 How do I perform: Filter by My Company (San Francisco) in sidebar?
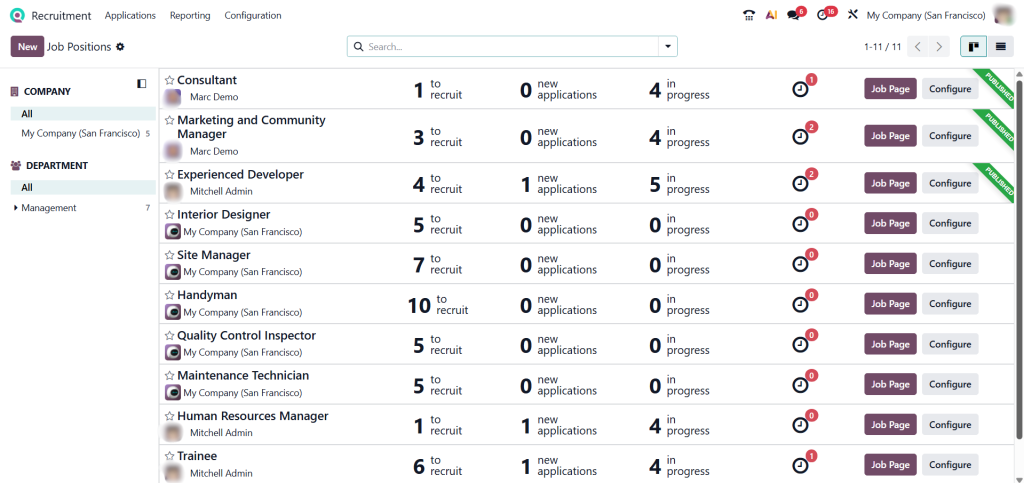83,133
